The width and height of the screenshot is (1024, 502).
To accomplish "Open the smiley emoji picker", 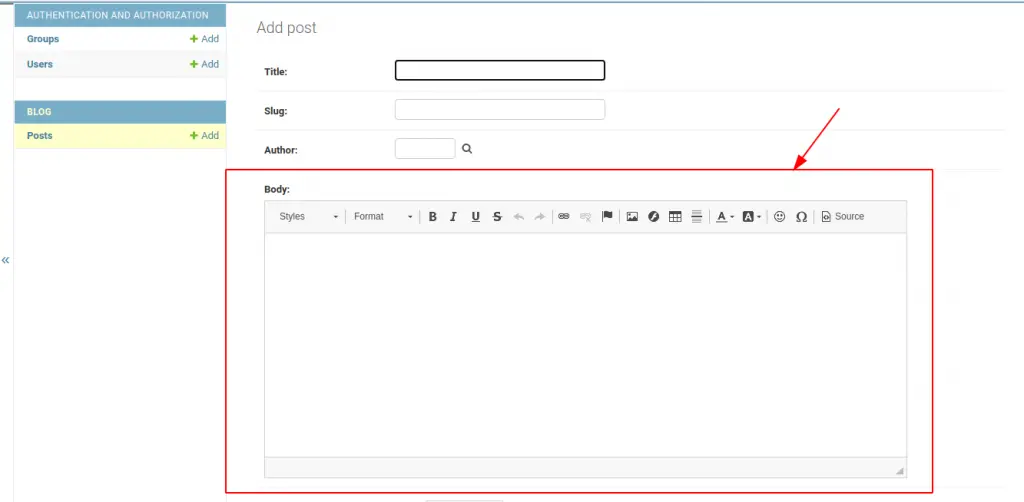I will click(x=779, y=217).
